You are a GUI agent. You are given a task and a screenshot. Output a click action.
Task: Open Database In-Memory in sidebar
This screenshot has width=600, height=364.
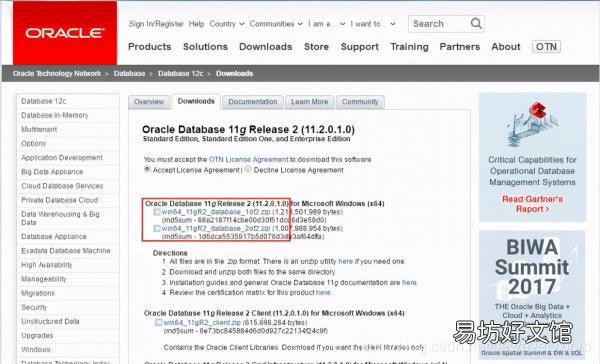[55, 115]
